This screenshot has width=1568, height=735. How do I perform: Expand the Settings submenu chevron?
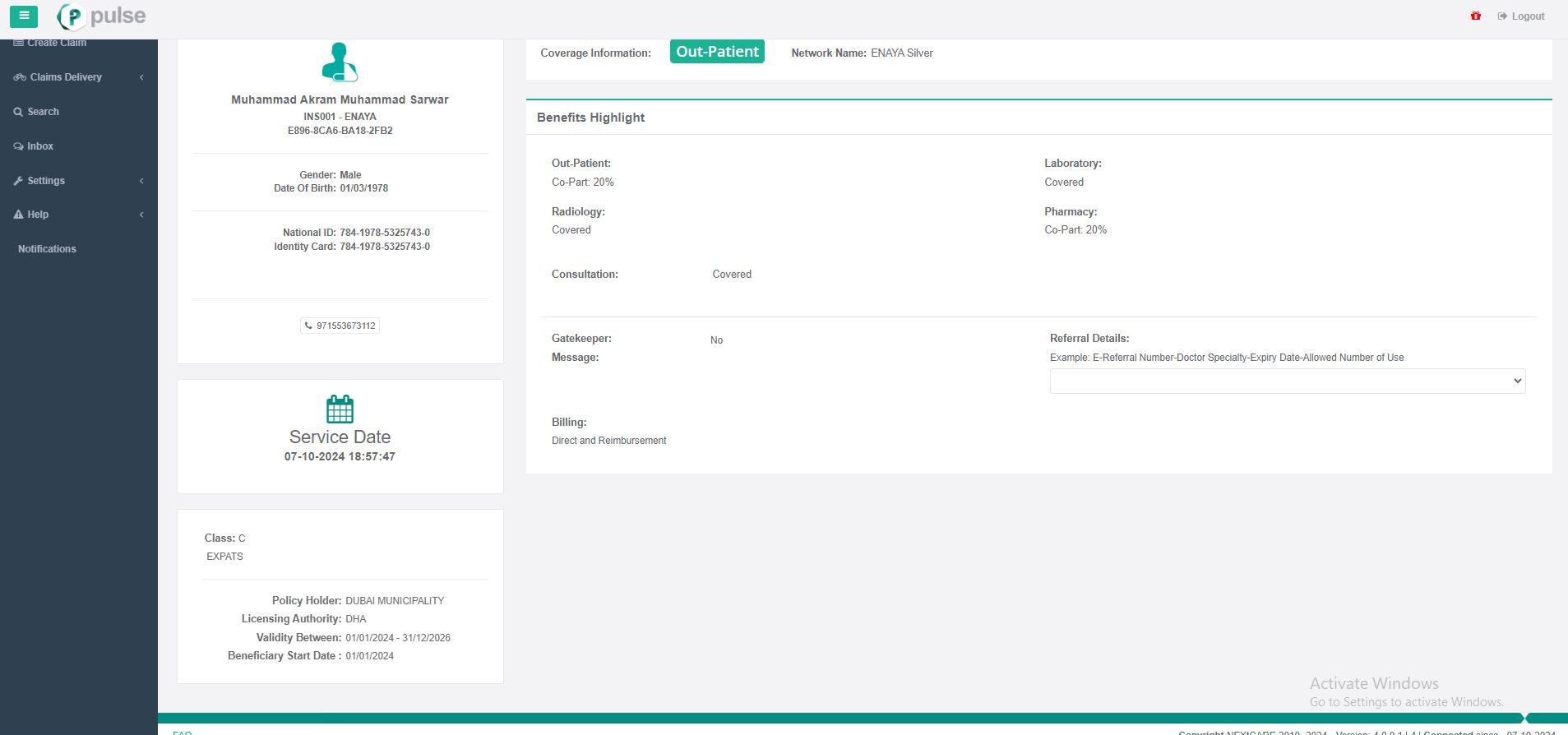pyautogui.click(x=141, y=181)
